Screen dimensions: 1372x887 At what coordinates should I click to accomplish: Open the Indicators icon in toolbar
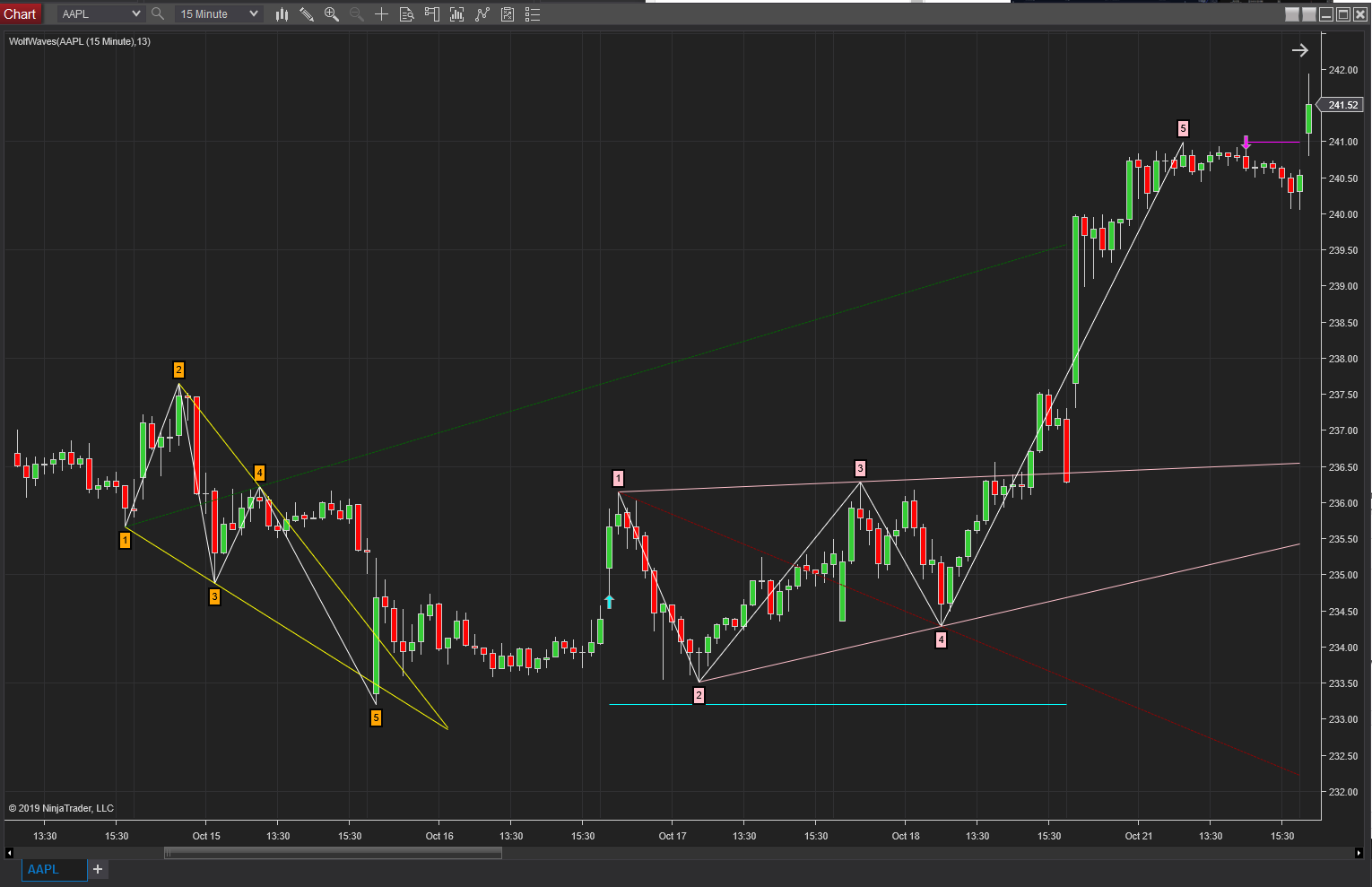click(456, 13)
